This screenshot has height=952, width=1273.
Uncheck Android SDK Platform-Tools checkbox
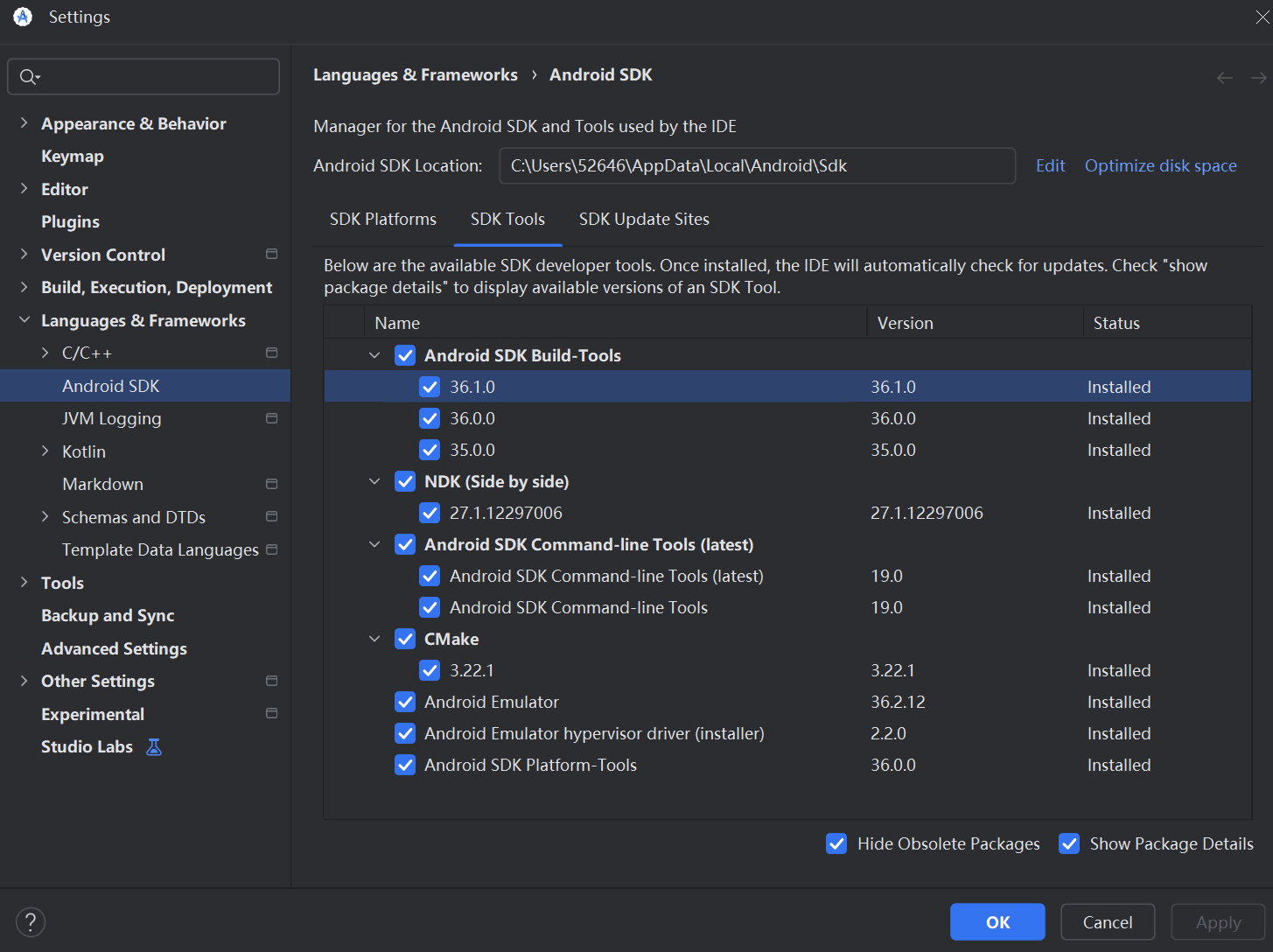(405, 765)
